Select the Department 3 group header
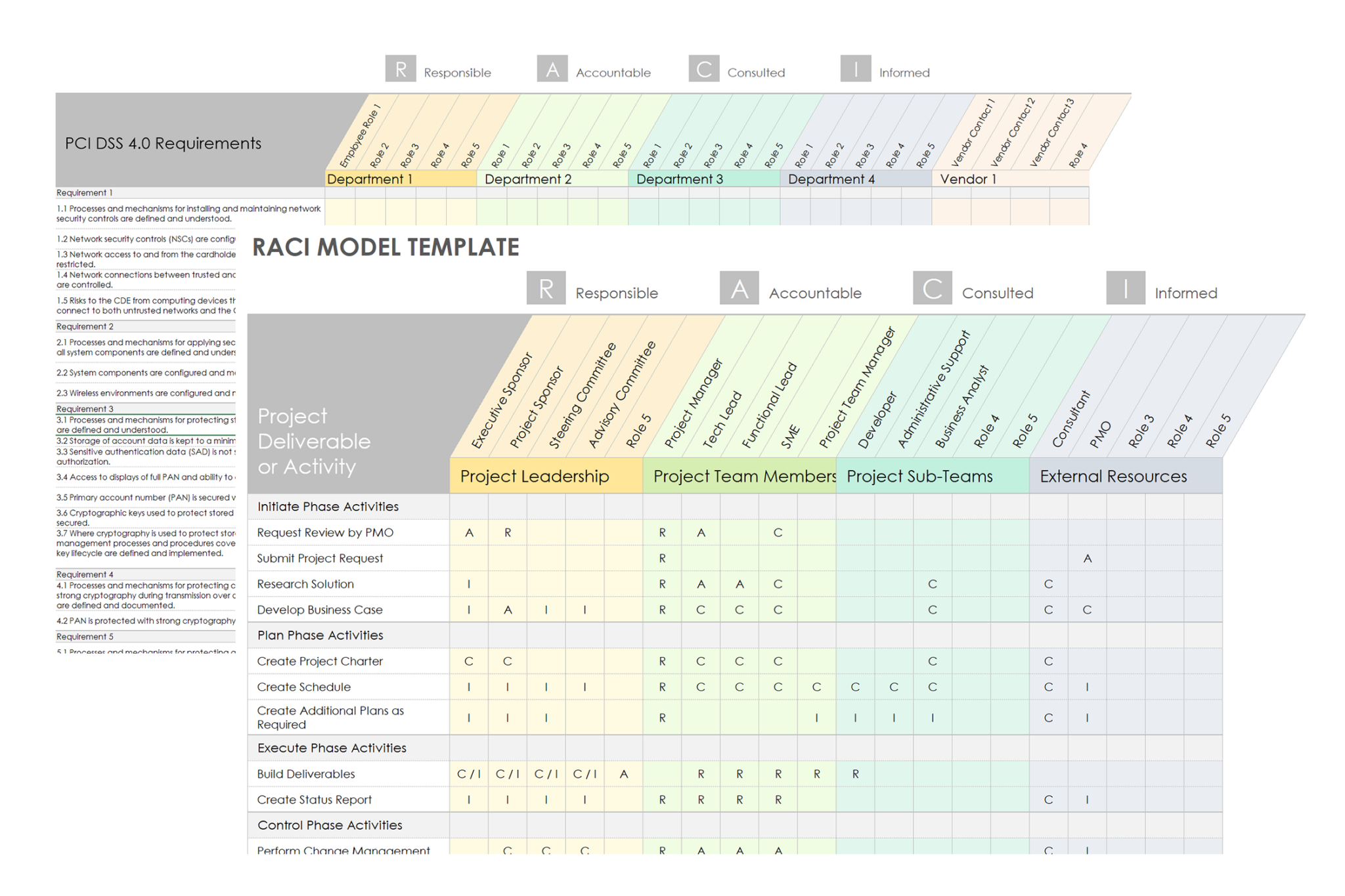Screen dimensions: 1345x896 coord(704,179)
